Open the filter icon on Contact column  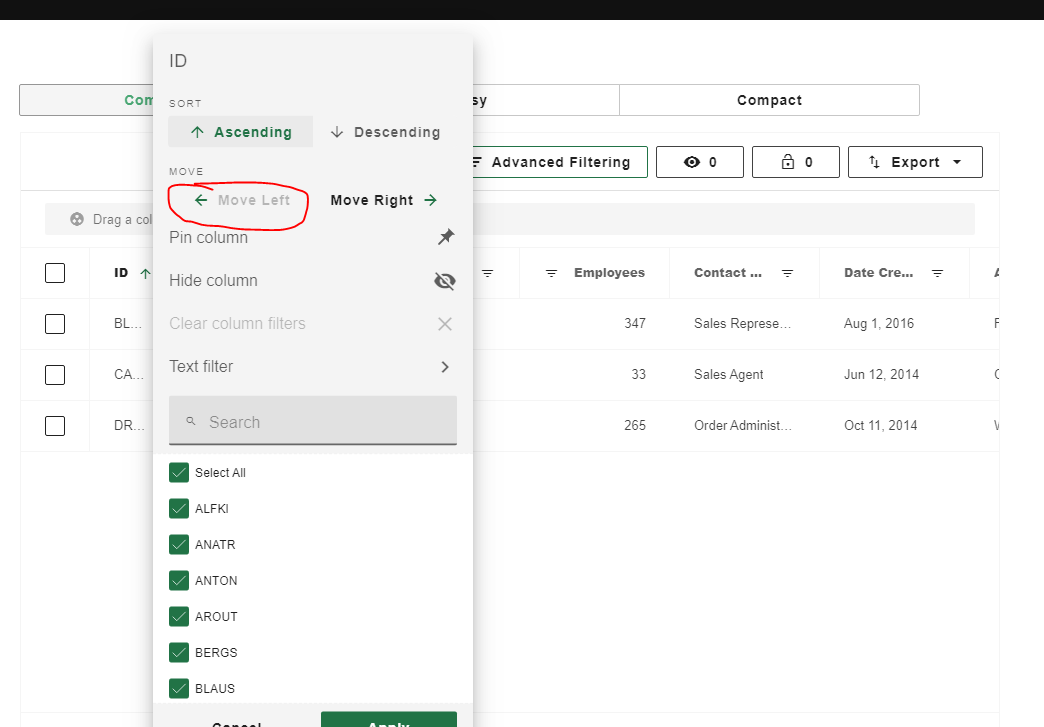click(x=787, y=273)
